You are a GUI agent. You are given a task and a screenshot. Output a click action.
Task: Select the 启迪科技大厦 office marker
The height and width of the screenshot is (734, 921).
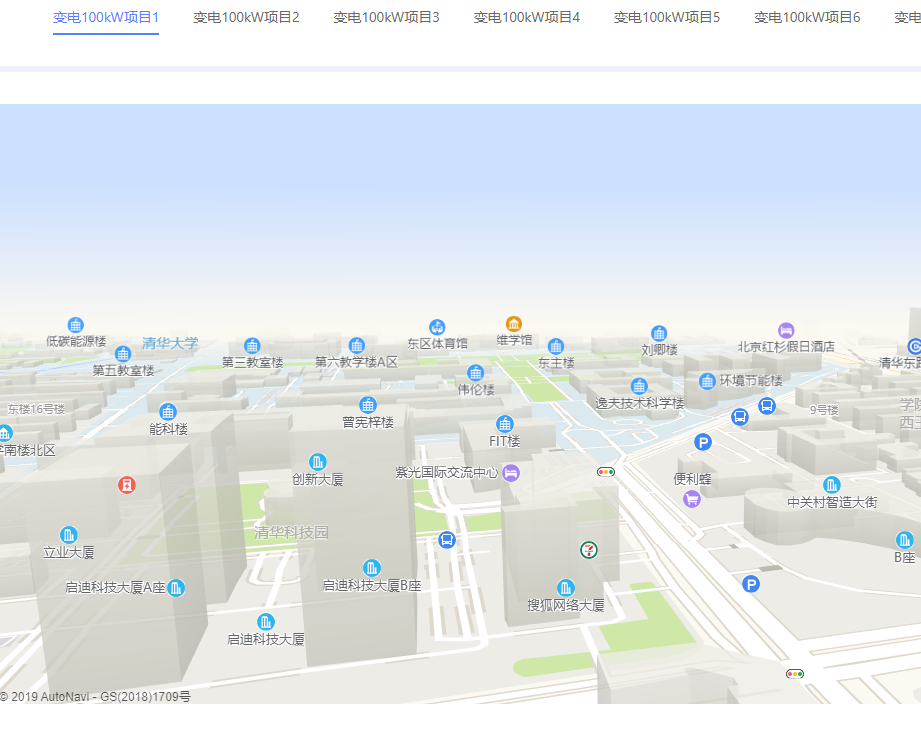[266, 622]
